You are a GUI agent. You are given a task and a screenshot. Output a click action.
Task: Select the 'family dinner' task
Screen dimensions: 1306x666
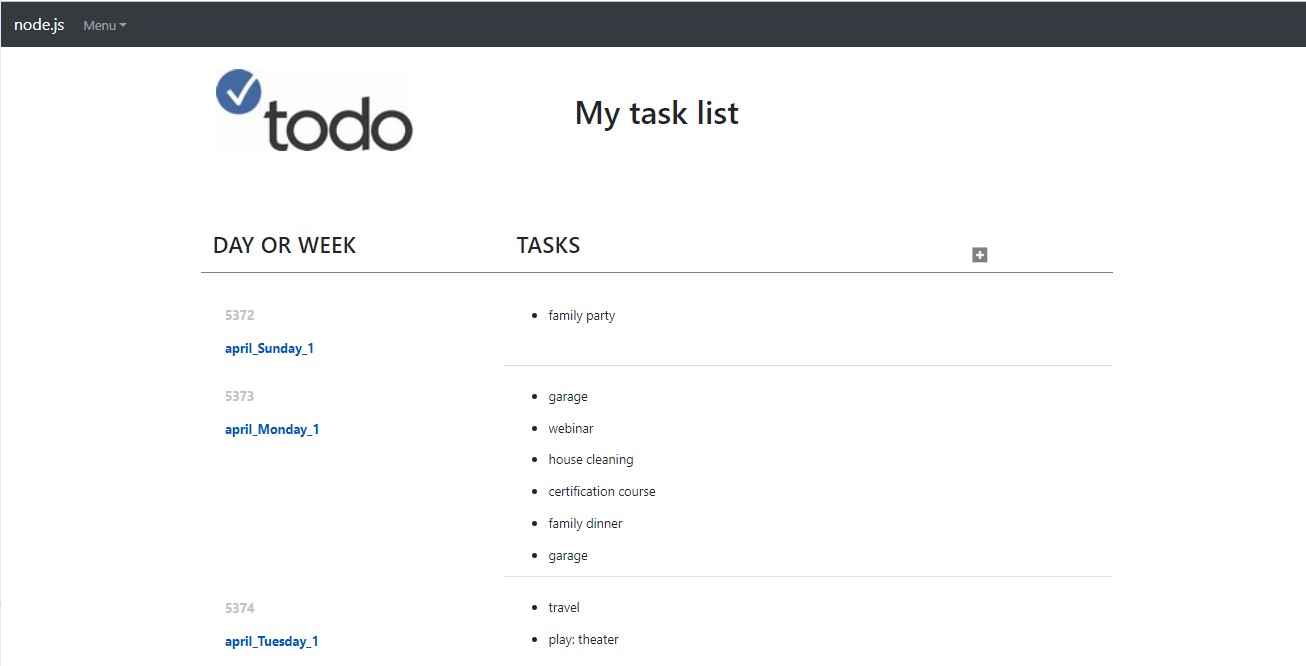(x=585, y=523)
